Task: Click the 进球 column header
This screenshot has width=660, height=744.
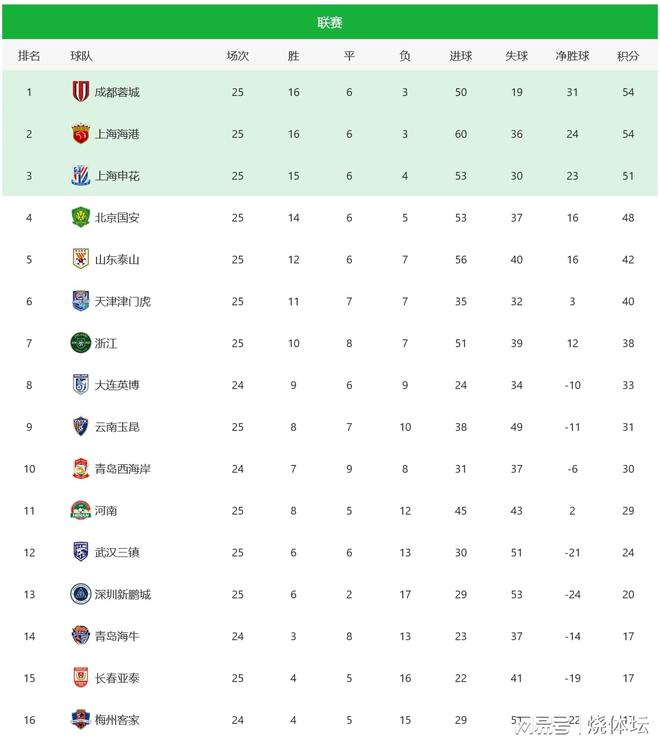Action: click(x=460, y=56)
